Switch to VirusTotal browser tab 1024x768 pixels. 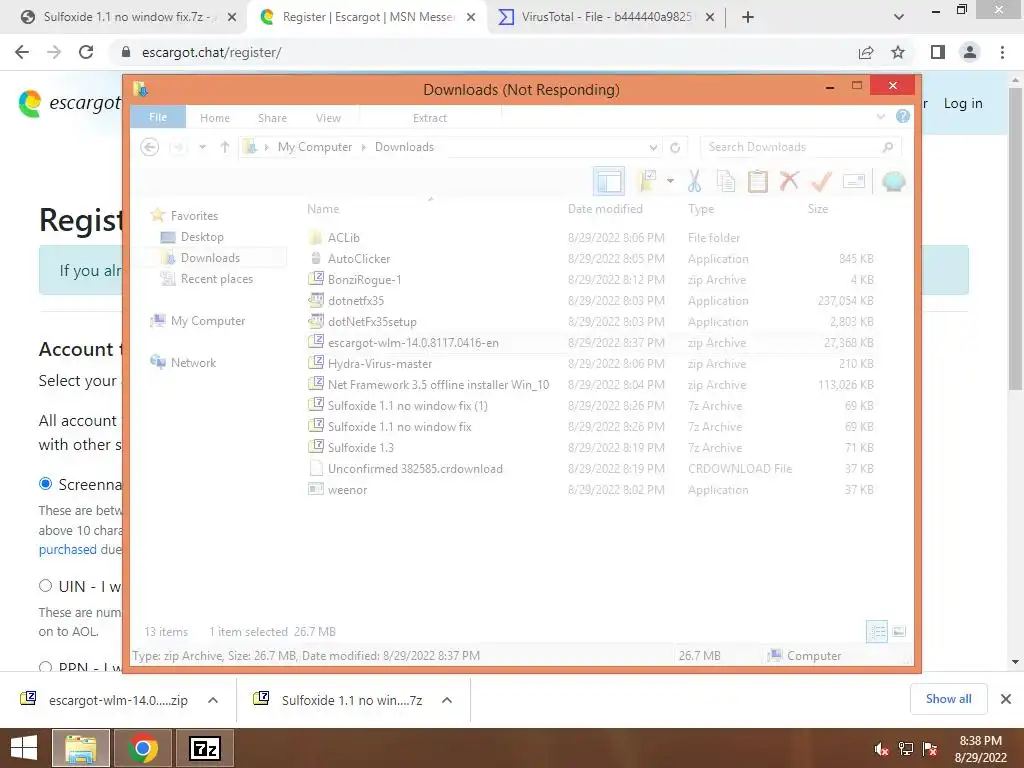[605, 17]
